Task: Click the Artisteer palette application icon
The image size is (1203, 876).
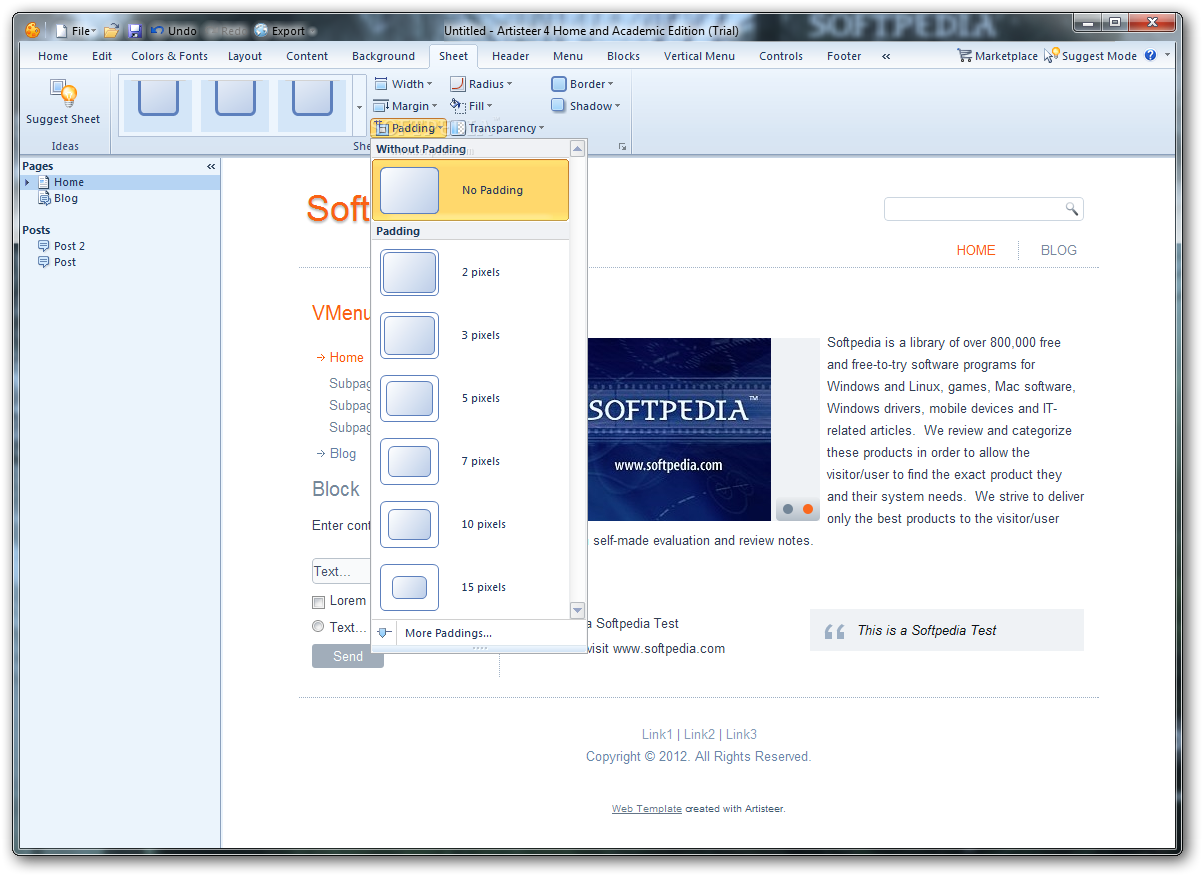Action: point(33,31)
